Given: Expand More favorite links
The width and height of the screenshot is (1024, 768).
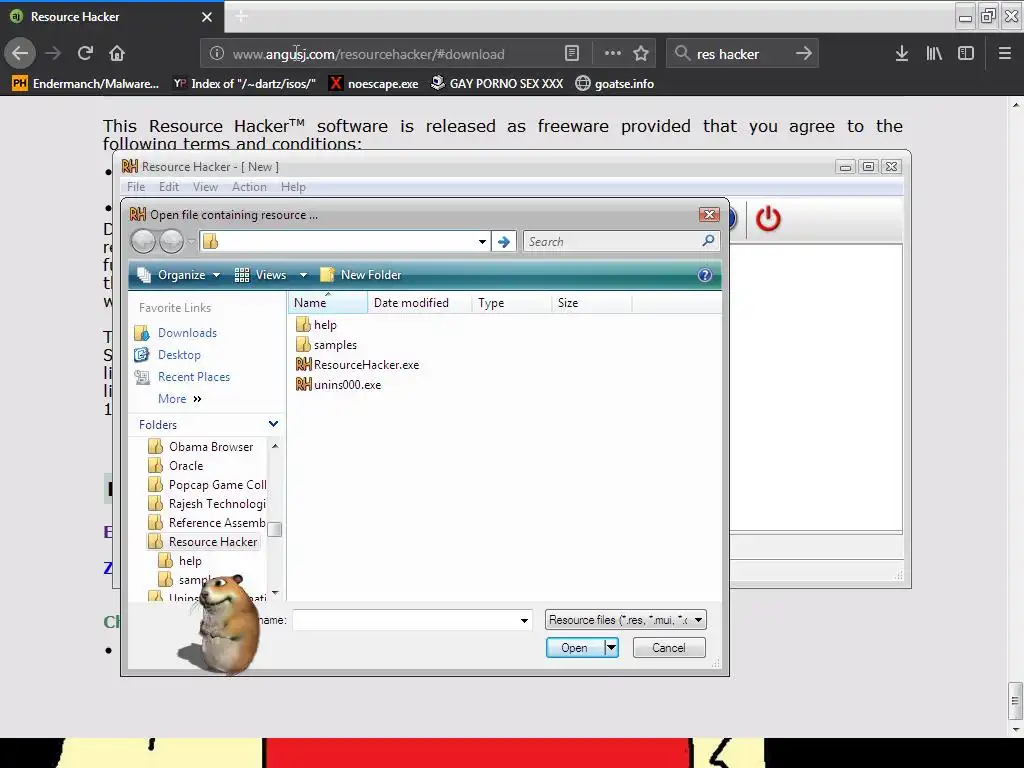Looking at the screenshot, I should (180, 399).
